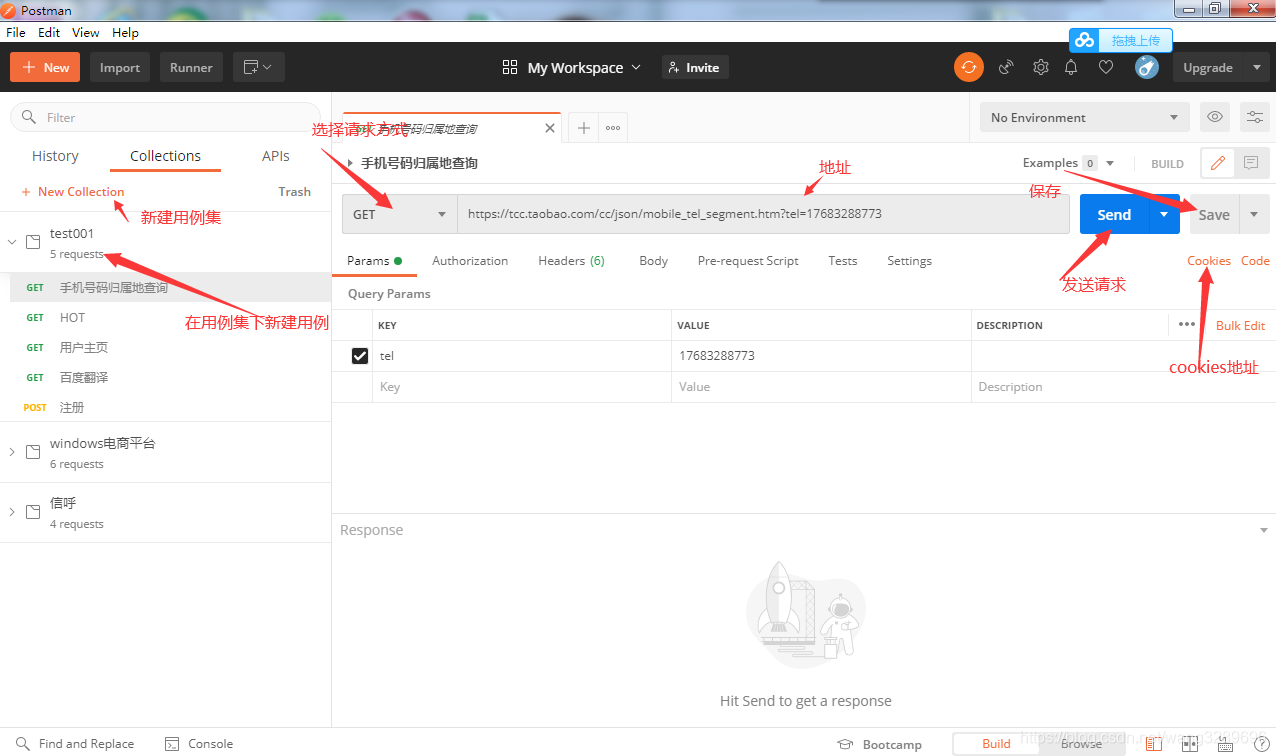Screen dimensions: 1276x756
Task: Open the Save button dropdown arrow
Action: [x=1255, y=214]
